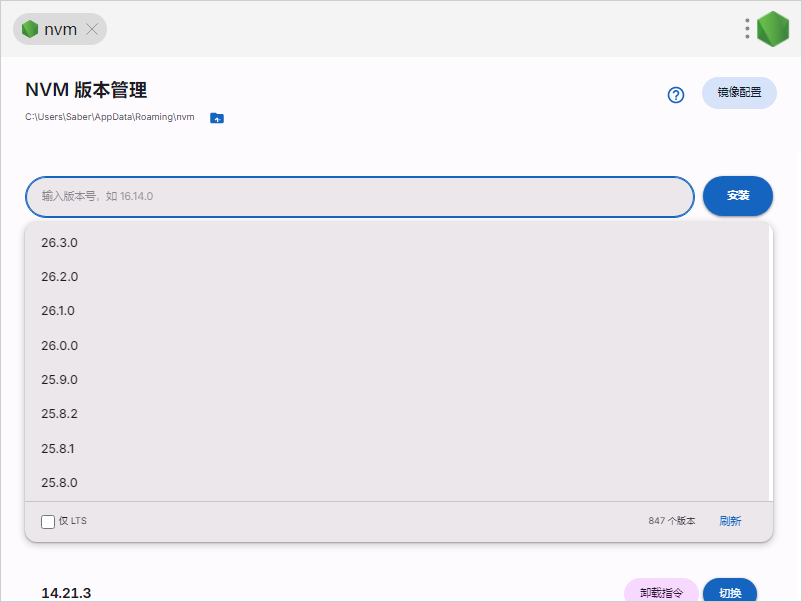Screen dimensions: 802x602
Task: Focus the version number input field
Action: coord(360,196)
